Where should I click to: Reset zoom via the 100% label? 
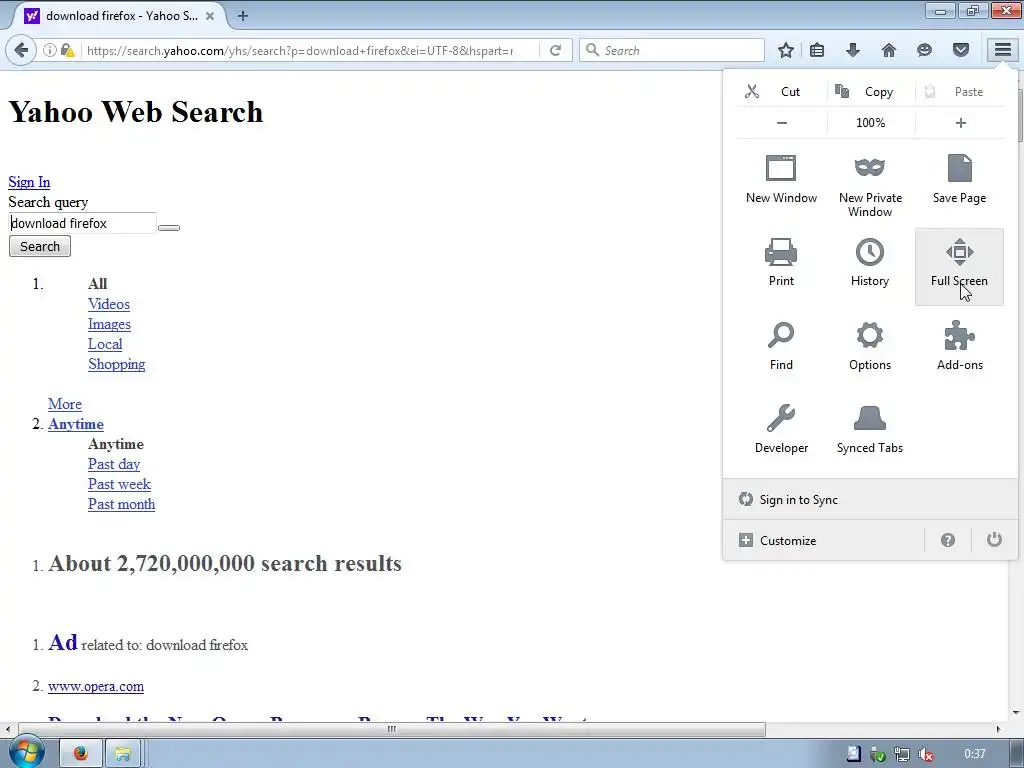pyautogui.click(x=871, y=123)
